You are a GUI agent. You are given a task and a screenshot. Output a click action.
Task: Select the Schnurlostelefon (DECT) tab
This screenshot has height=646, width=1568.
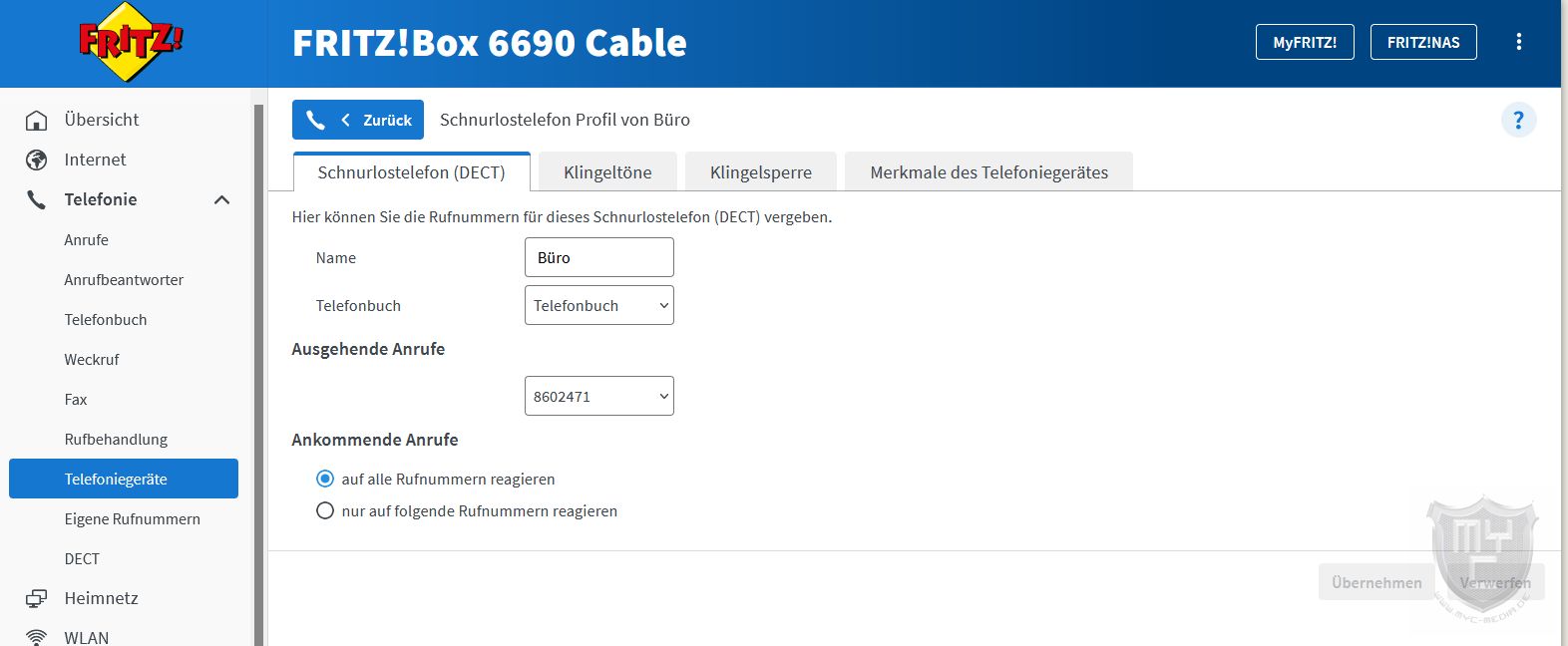click(x=411, y=171)
